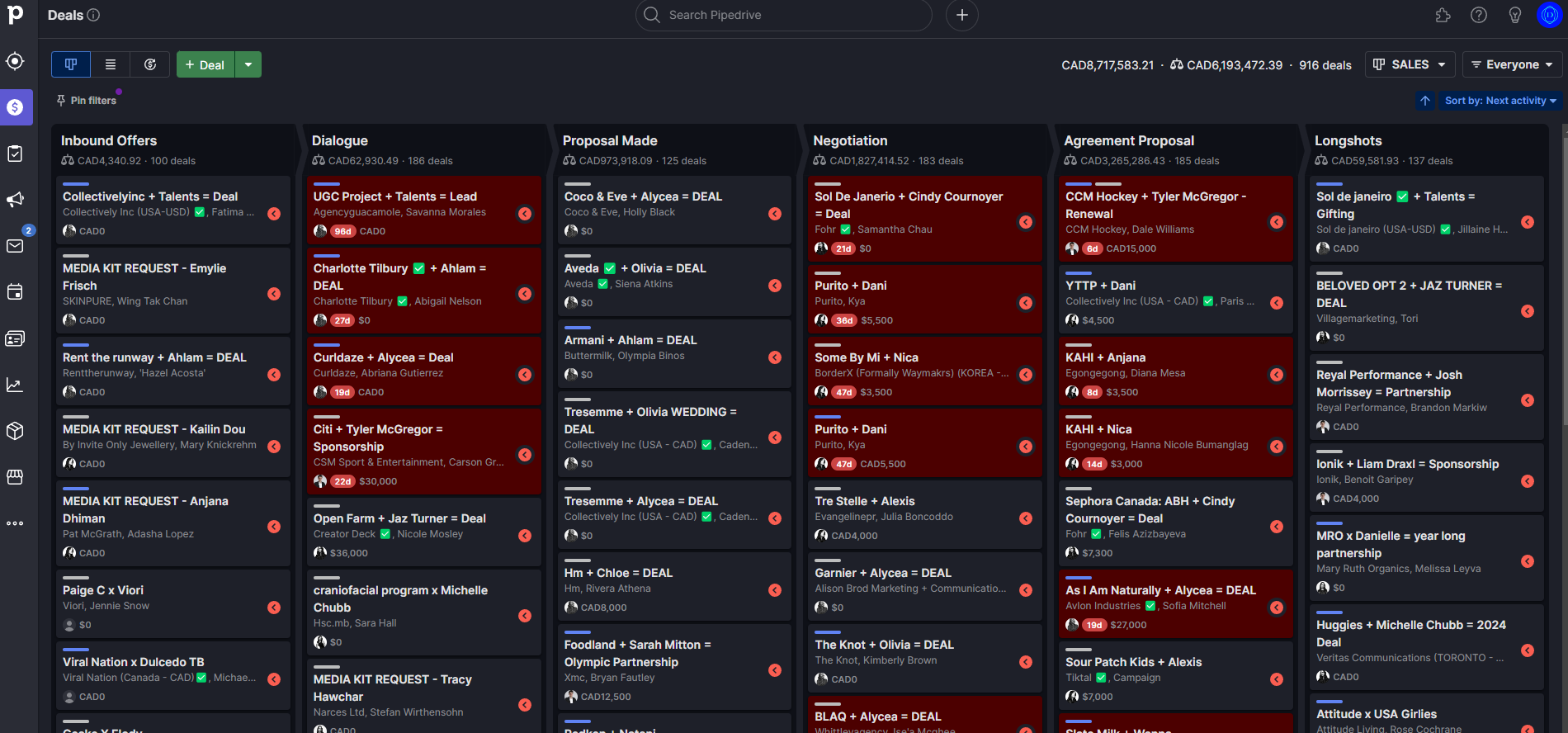Open activity icon on Ionik + Liam Draxl card
The width and height of the screenshot is (1568, 733).
pos(1528,481)
